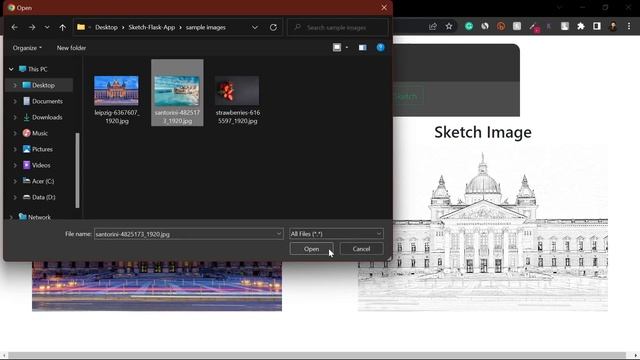Select the santorini-4825173_1920.jpg file
The image size is (640, 360).
(x=177, y=93)
